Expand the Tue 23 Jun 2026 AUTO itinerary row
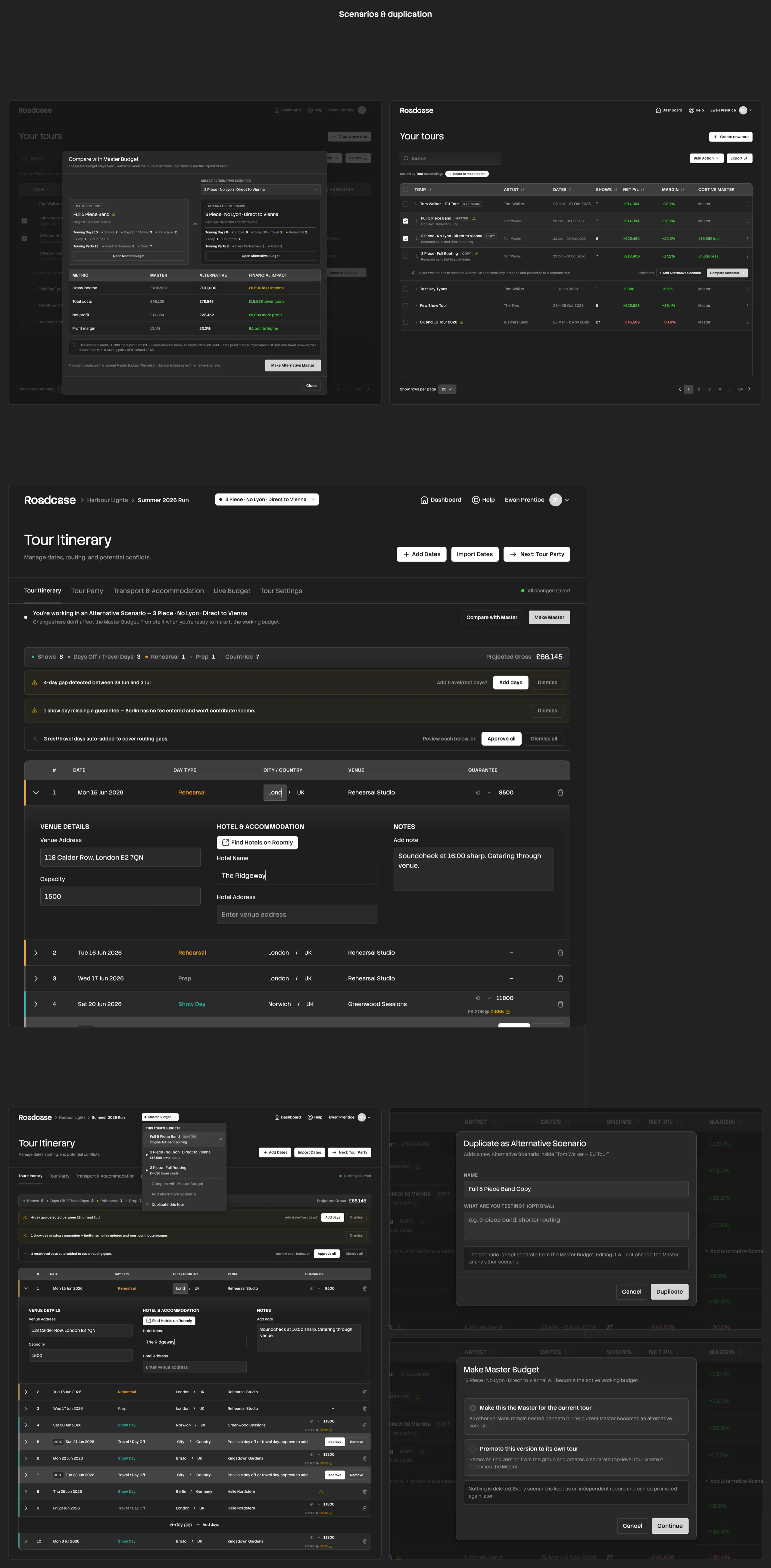 26,1475
